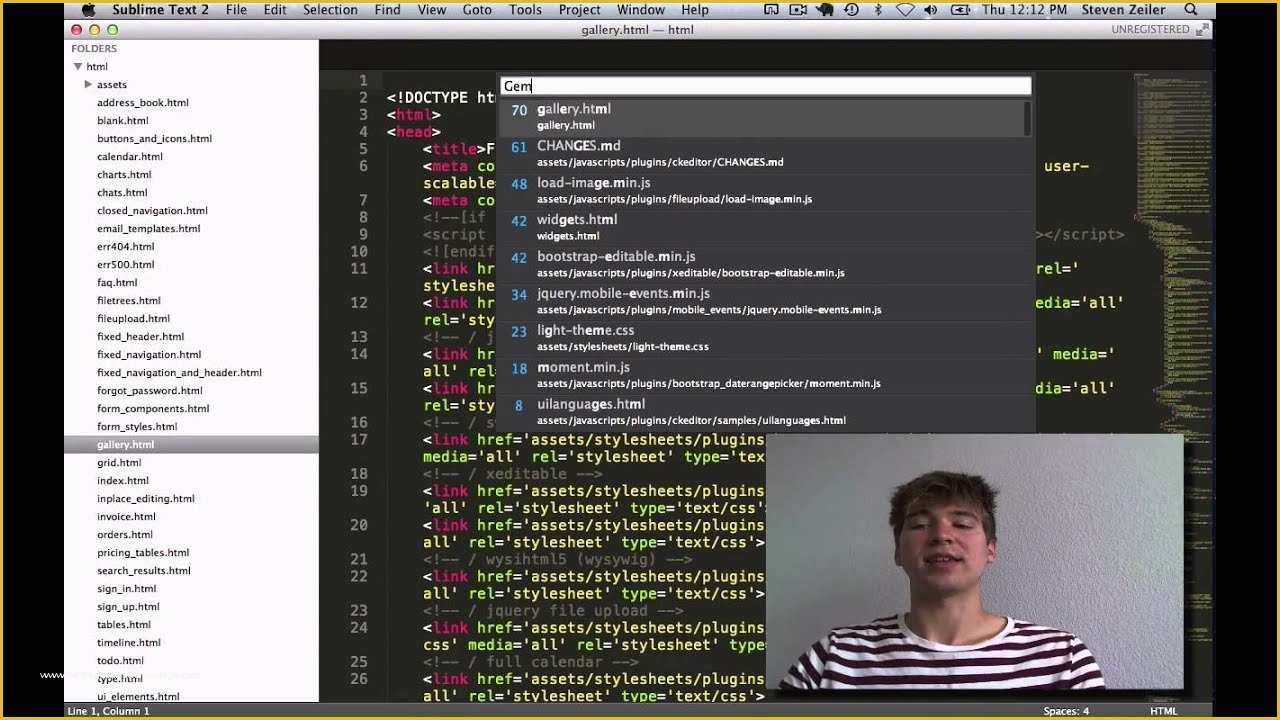Open the Window menu
Image resolution: width=1280 pixels, height=720 pixels.
click(x=641, y=10)
